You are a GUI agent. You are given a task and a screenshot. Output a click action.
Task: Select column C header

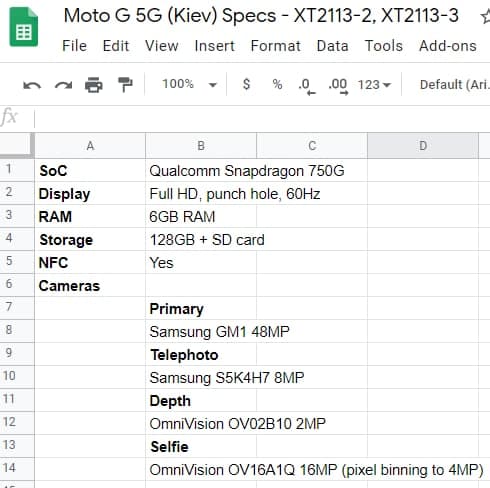click(312, 146)
